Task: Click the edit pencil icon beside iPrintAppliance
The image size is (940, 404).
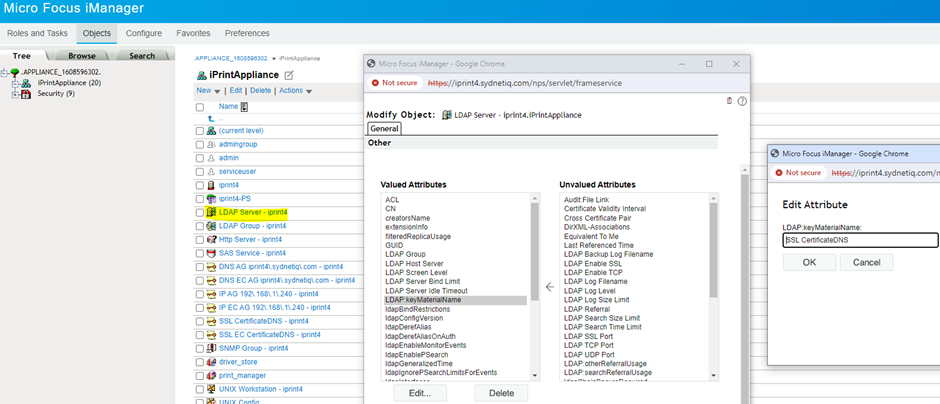Action: [289, 76]
